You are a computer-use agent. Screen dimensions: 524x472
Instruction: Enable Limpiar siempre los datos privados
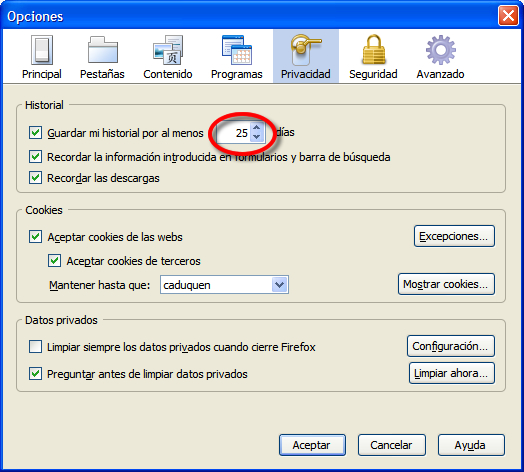click(x=35, y=347)
